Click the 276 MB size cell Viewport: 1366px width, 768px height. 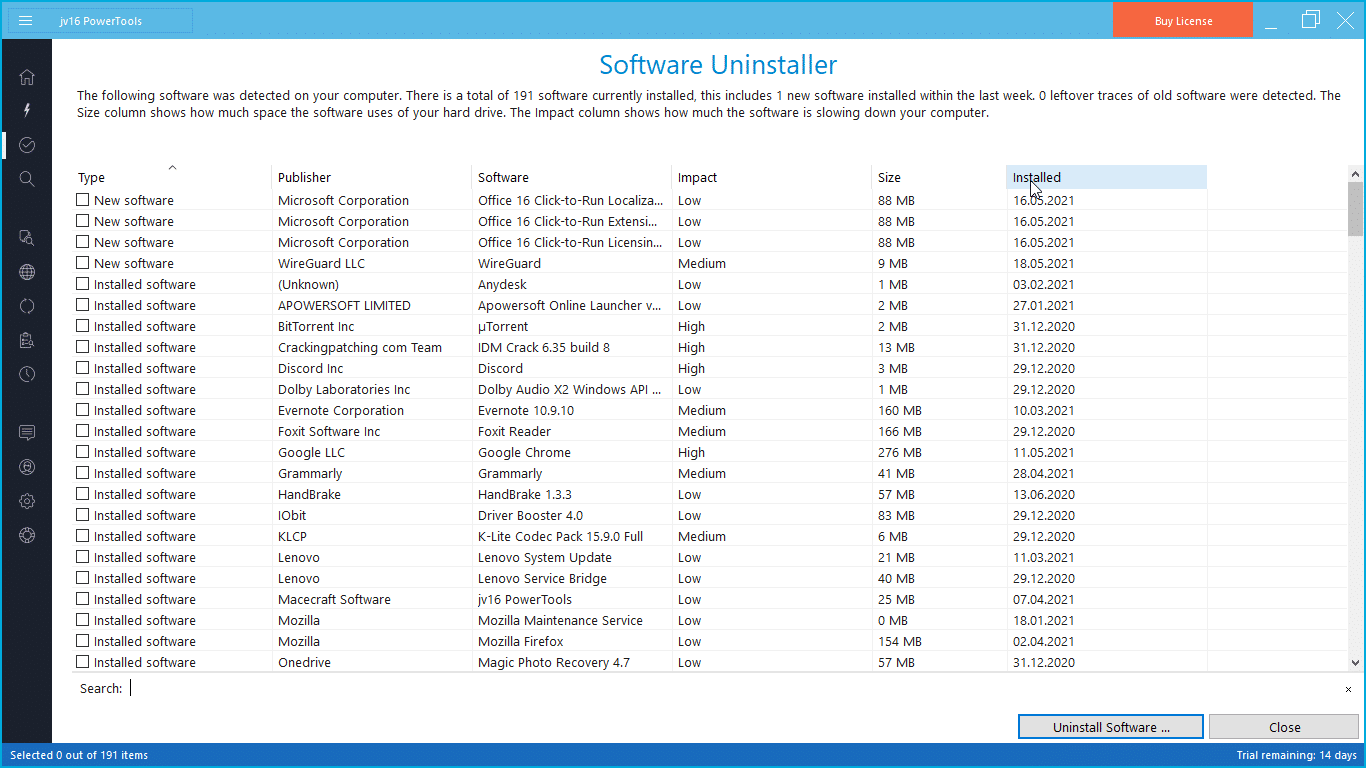(900, 452)
